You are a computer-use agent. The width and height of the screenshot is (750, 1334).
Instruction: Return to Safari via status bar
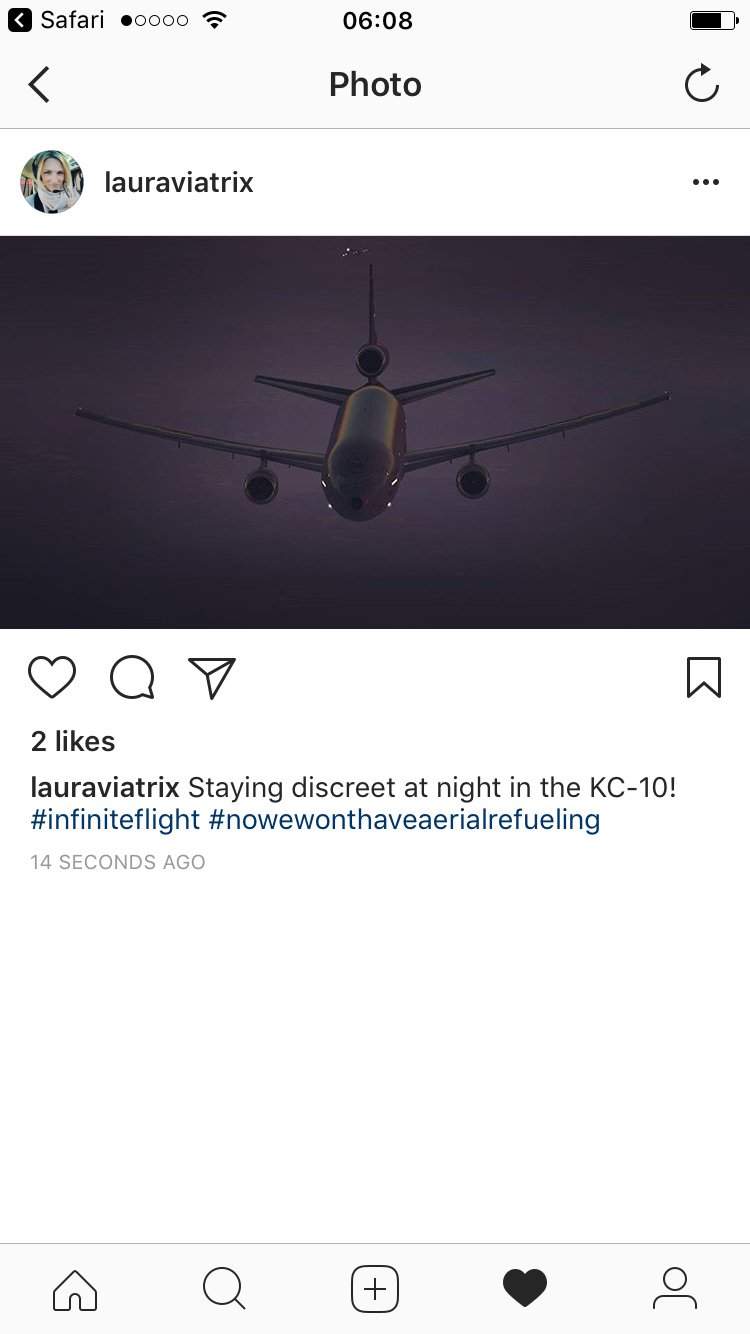[56, 20]
